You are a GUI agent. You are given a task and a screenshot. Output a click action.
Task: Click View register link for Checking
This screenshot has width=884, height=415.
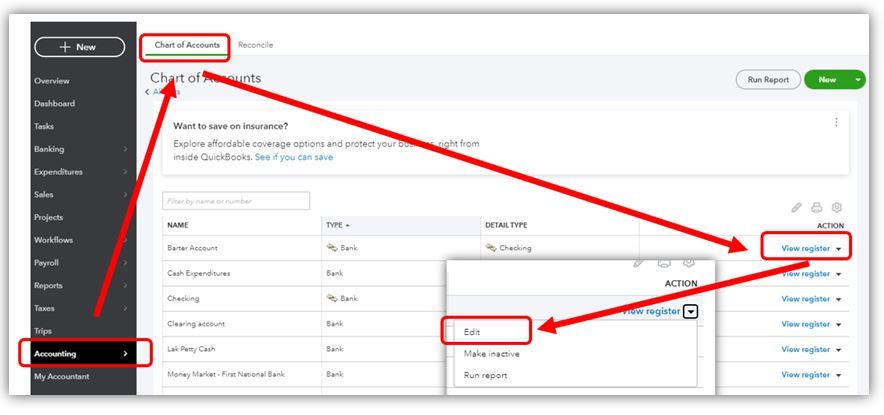806,299
